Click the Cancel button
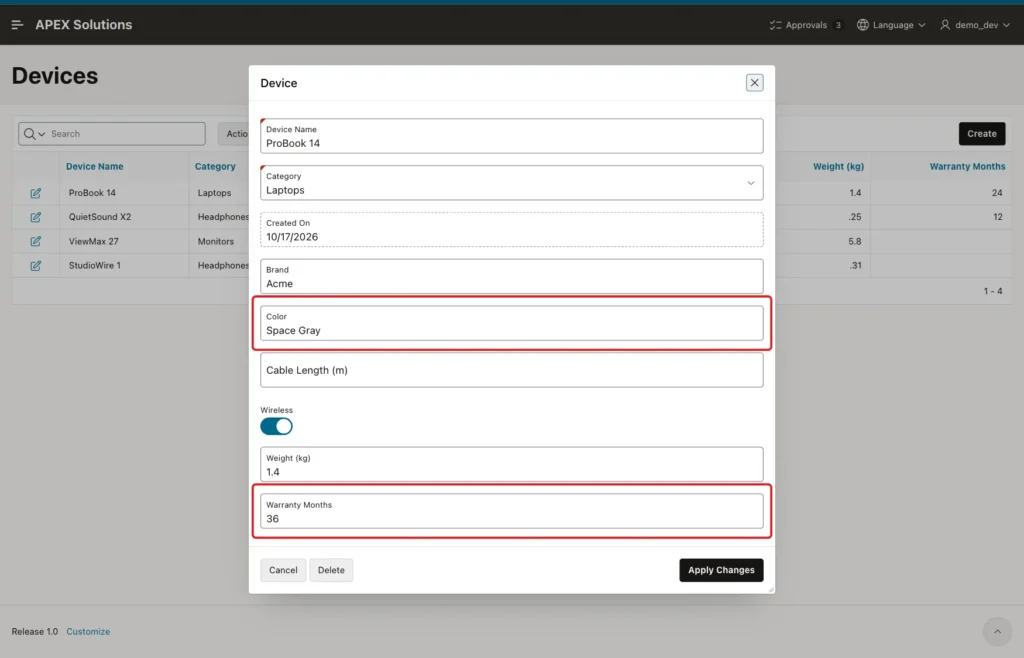Screen dimensions: 1024x658 [283, 570]
